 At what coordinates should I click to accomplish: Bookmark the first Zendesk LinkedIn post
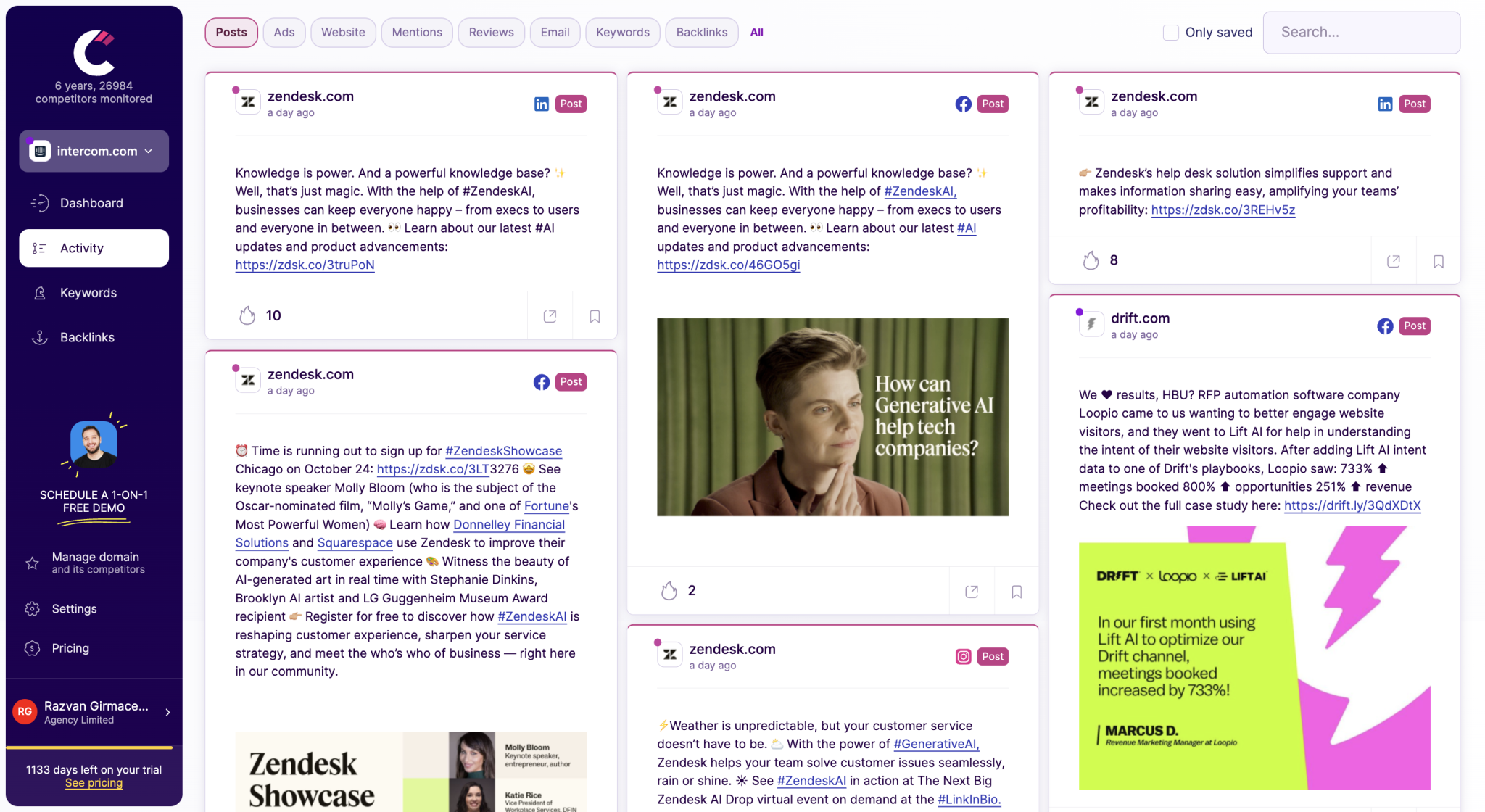[x=595, y=316]
